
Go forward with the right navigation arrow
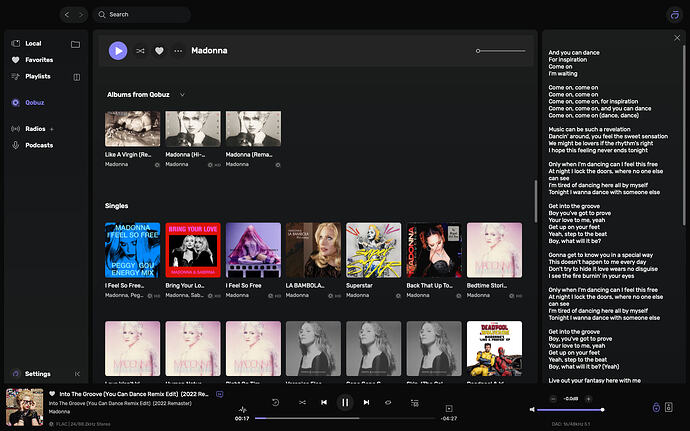pos(81,15)
